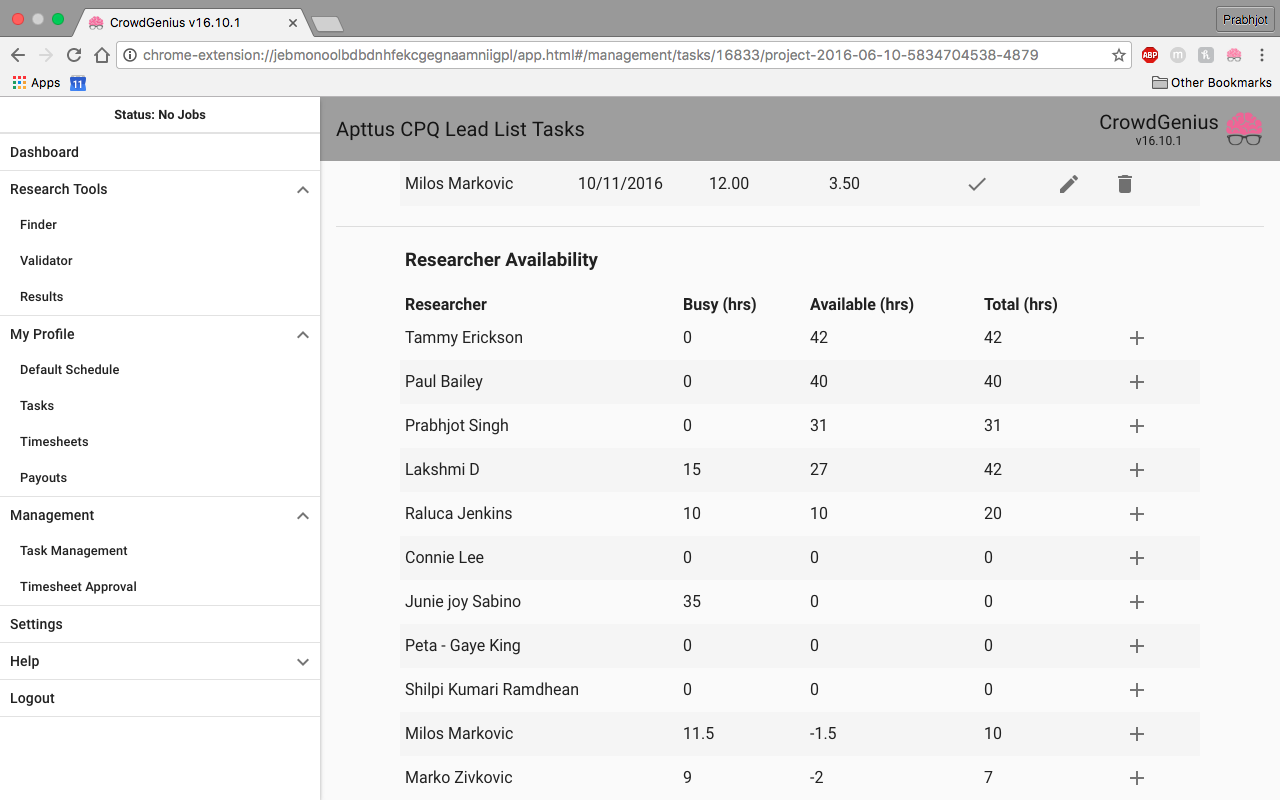Click the -1.5 available hours value
This screenshot has width=1280, height=800.
tap(823, 734)
